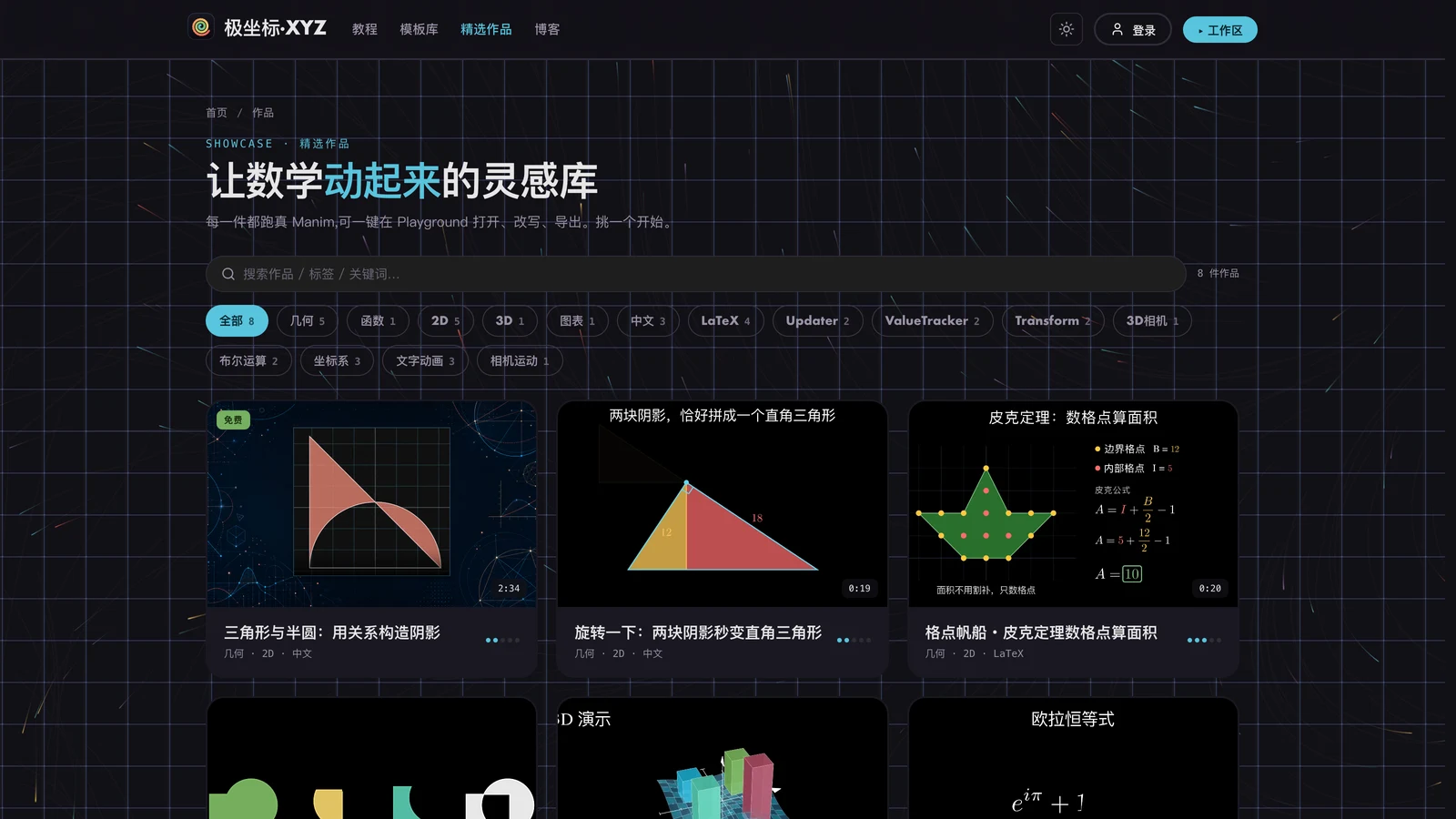Click the 0:20 duration label
This screenshot has width=1456, height=819.
pos(1209,589)
